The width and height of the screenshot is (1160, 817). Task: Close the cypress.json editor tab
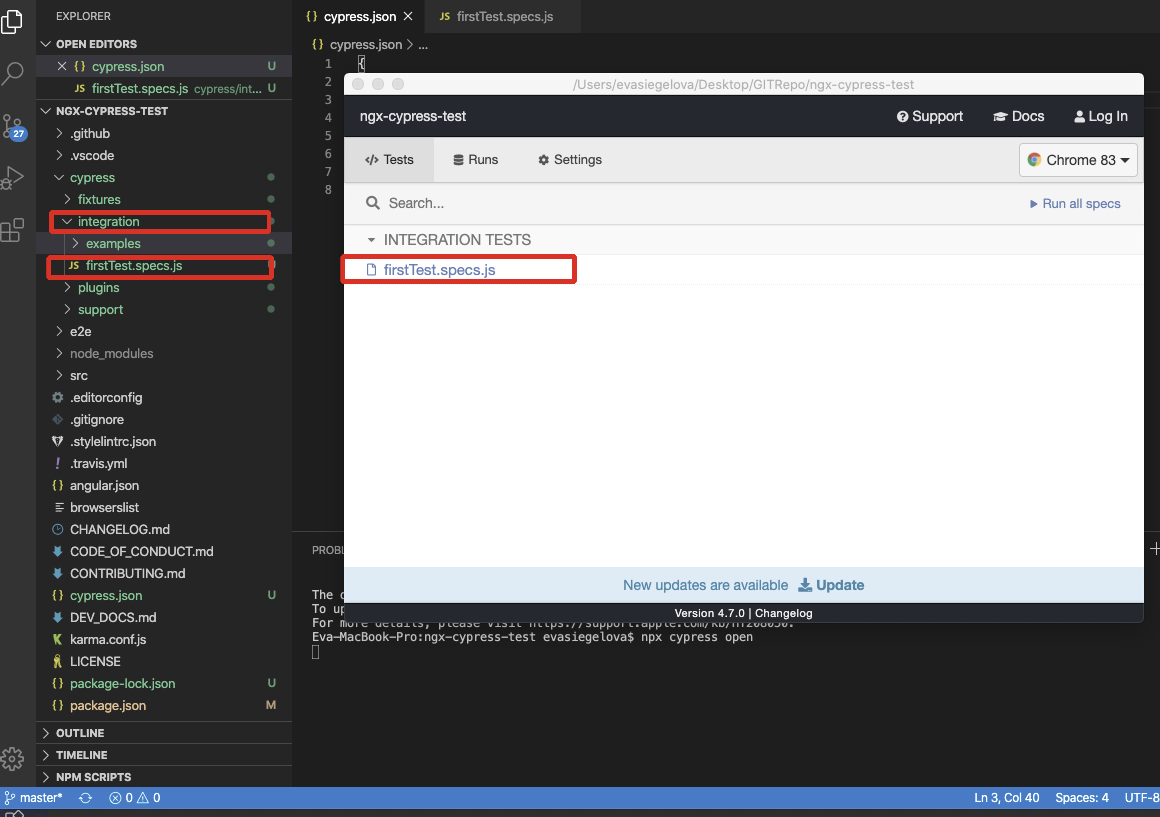point(408,17)
